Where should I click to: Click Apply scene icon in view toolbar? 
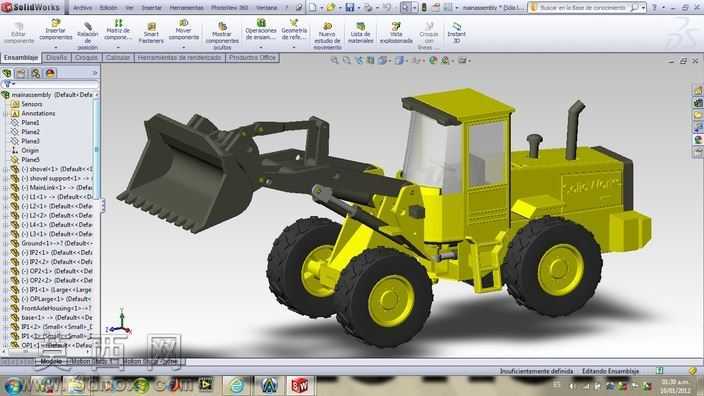[445, 60]
